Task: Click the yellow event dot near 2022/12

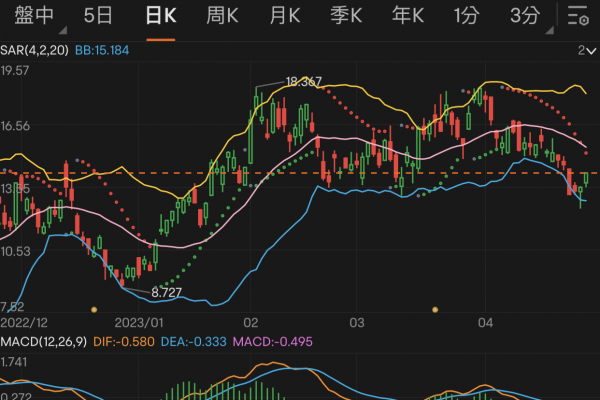Action: pyautogui.click(x=94, y=309)
